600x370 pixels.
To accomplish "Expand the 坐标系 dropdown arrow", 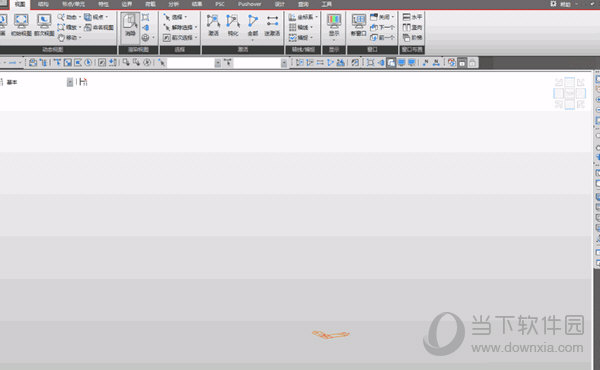I will click(316, 17).
